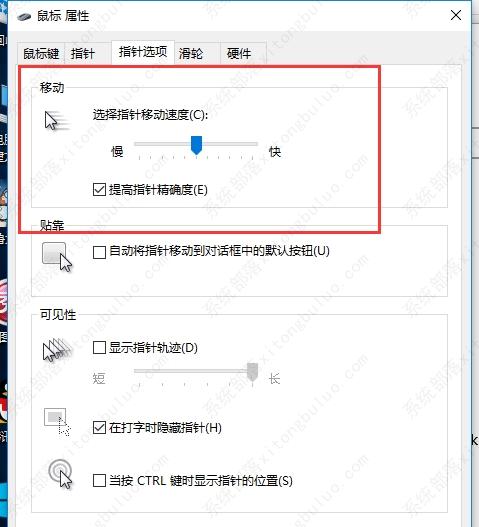Image resolution: width=479 pixels, height=527 pixels.
Task: Click the pointer speed slider thumb
Action: pyautogui.click(x=196, y=145)
